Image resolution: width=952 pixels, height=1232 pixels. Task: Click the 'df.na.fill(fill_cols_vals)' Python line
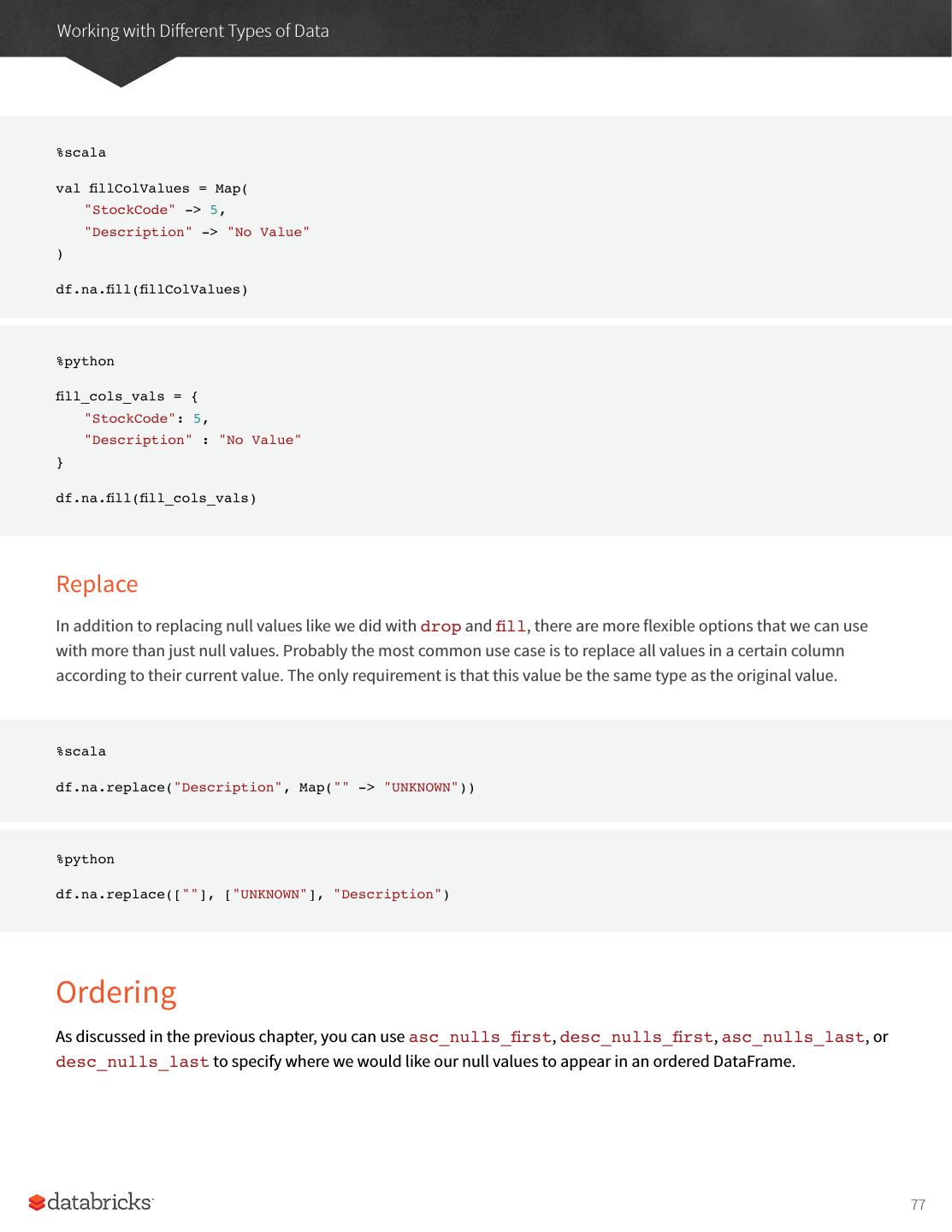click(156, 498)
